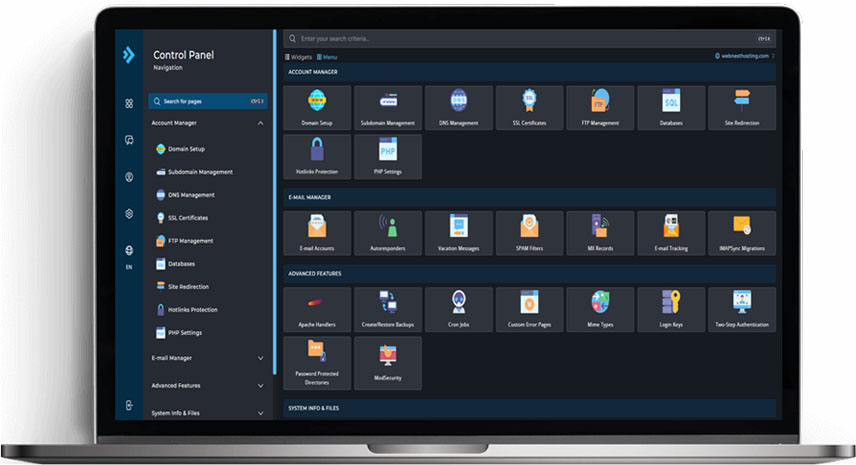The height and width of the screenshot is (465, 856).
Task: Click the chat bubble icon in left rail
Action: coord(129,140)
